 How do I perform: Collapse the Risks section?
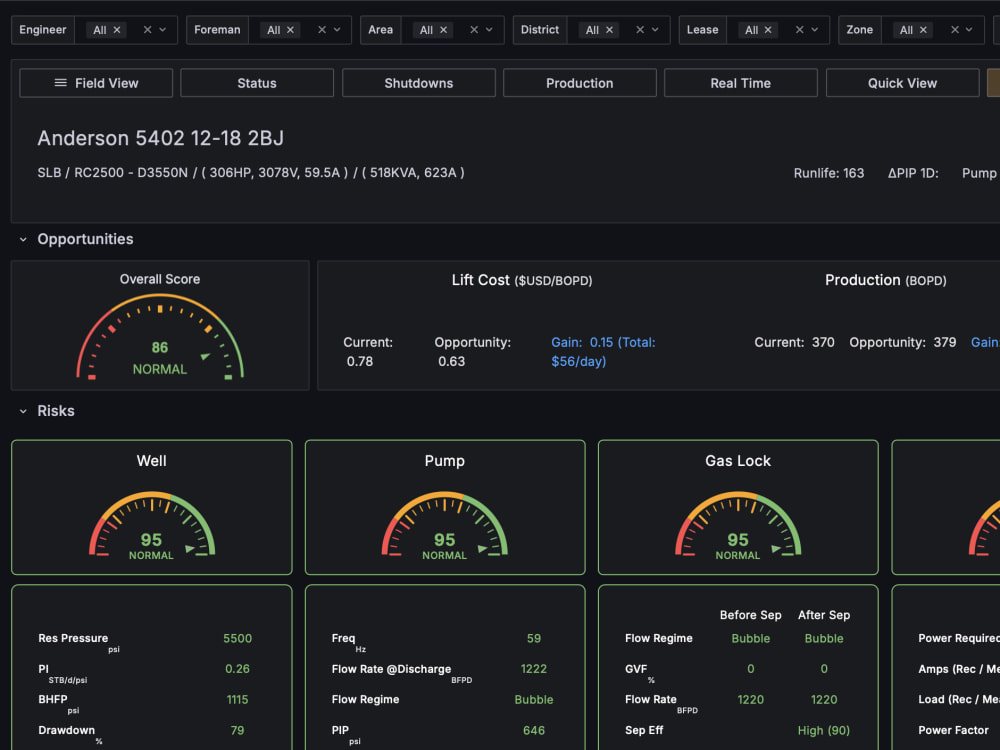pyautogui.click(x=23, y=411)
